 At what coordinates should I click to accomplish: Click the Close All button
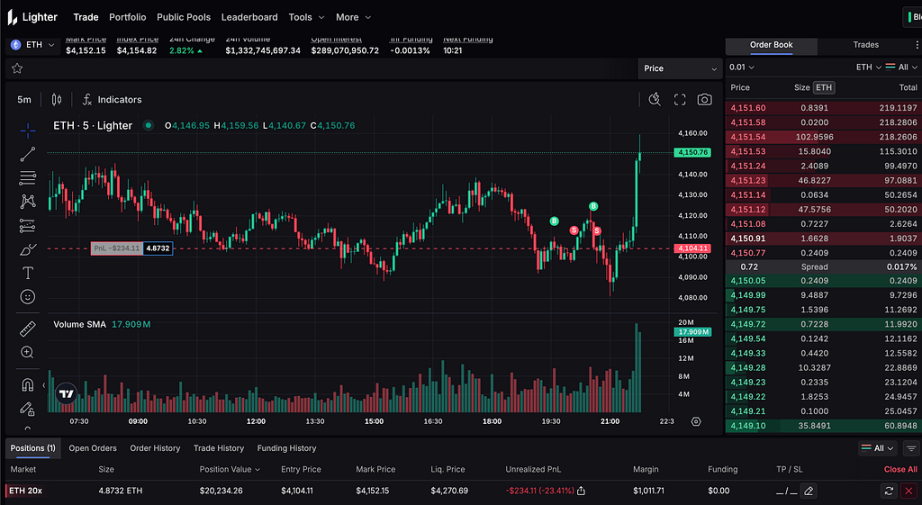coord(900,469)
